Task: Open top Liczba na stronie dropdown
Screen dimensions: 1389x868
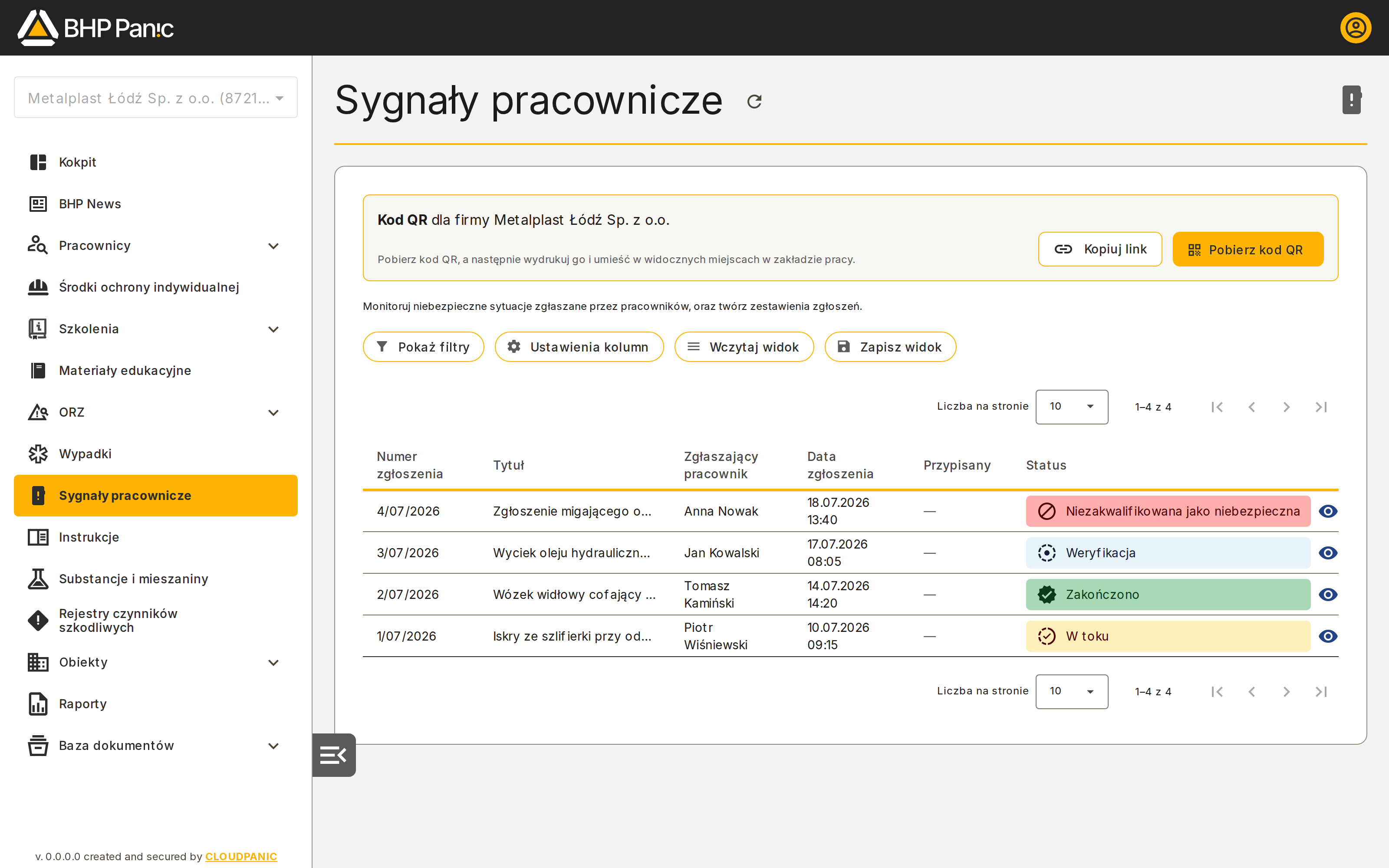Action: (1072, 407)
